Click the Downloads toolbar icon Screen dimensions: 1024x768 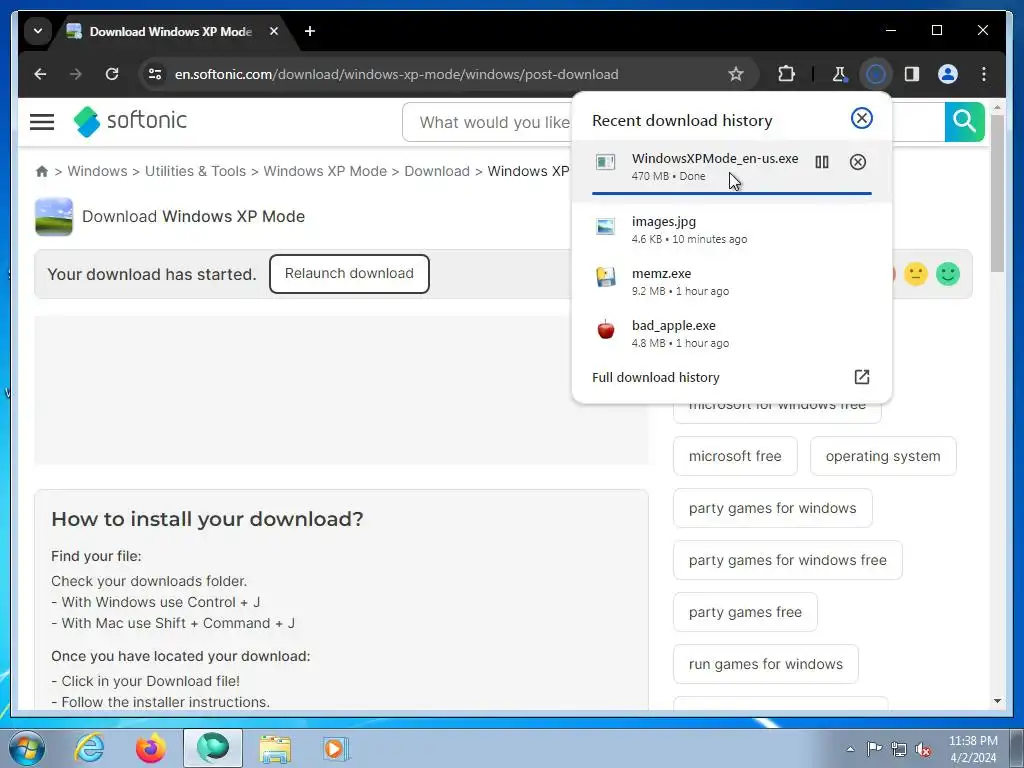(876, 74)
